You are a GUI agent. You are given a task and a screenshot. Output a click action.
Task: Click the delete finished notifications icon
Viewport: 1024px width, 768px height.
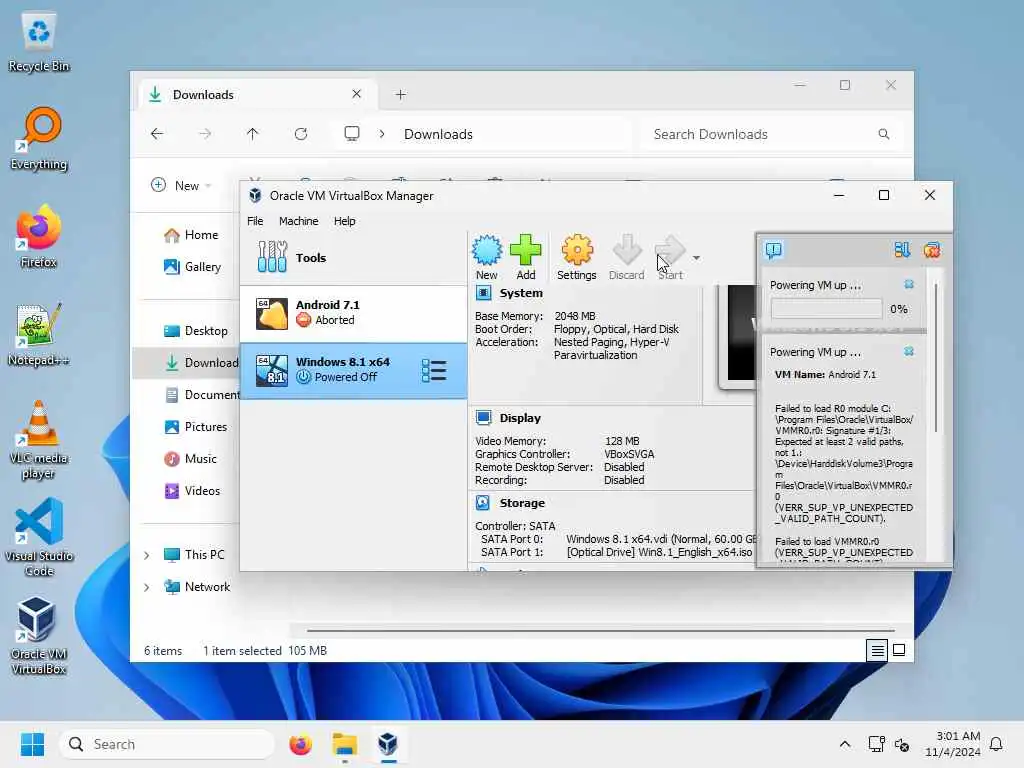[932, 250]
